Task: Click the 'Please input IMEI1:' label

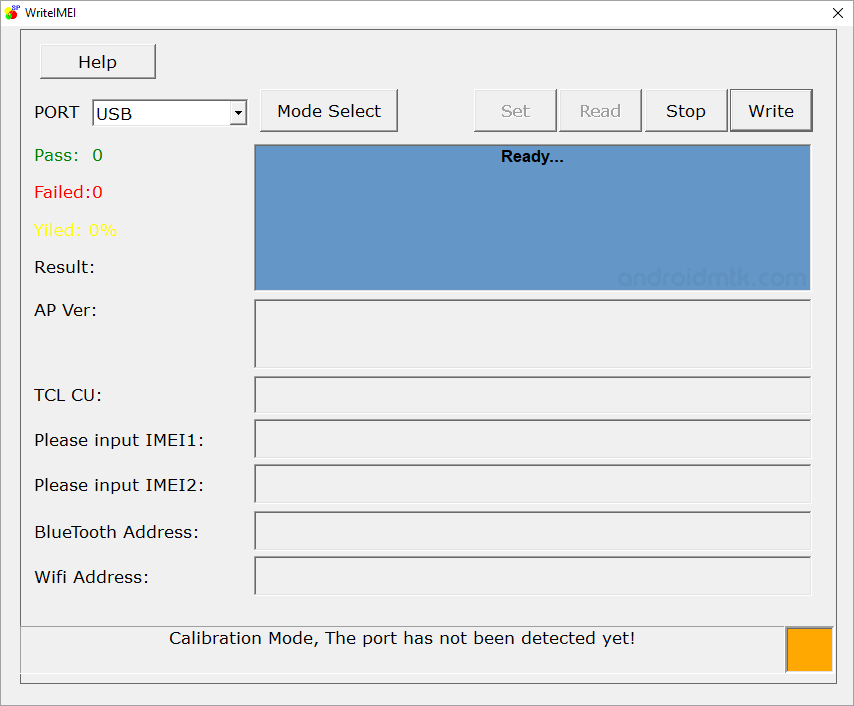Action: [x=119, y=440]
